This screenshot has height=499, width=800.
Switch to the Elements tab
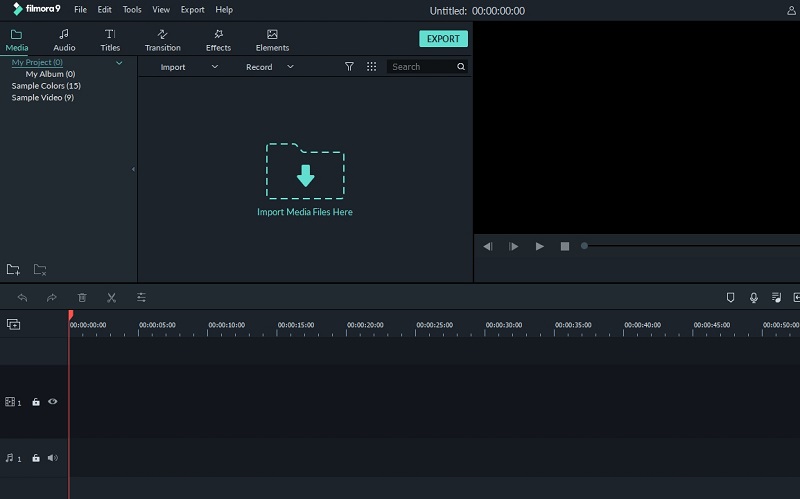pyautogui.click(x=272, y=40)
